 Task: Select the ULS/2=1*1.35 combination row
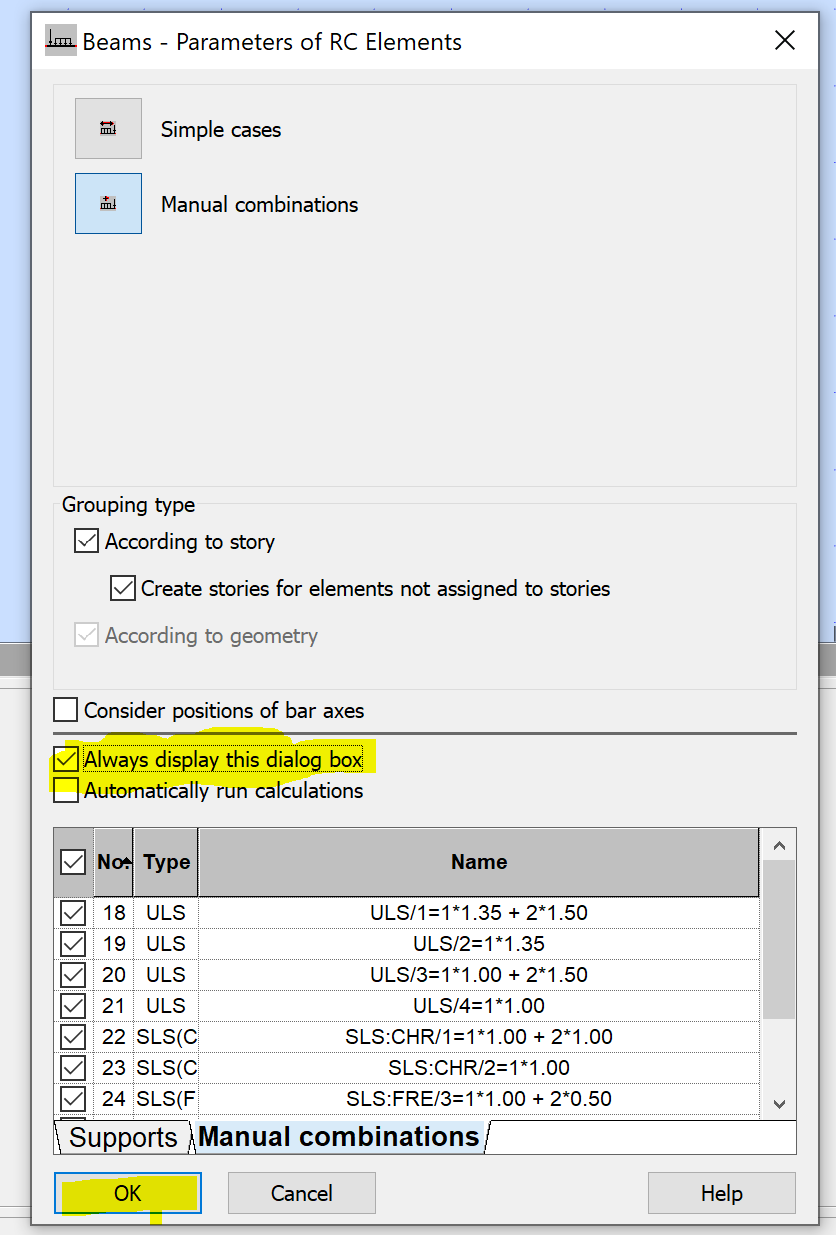478,943
